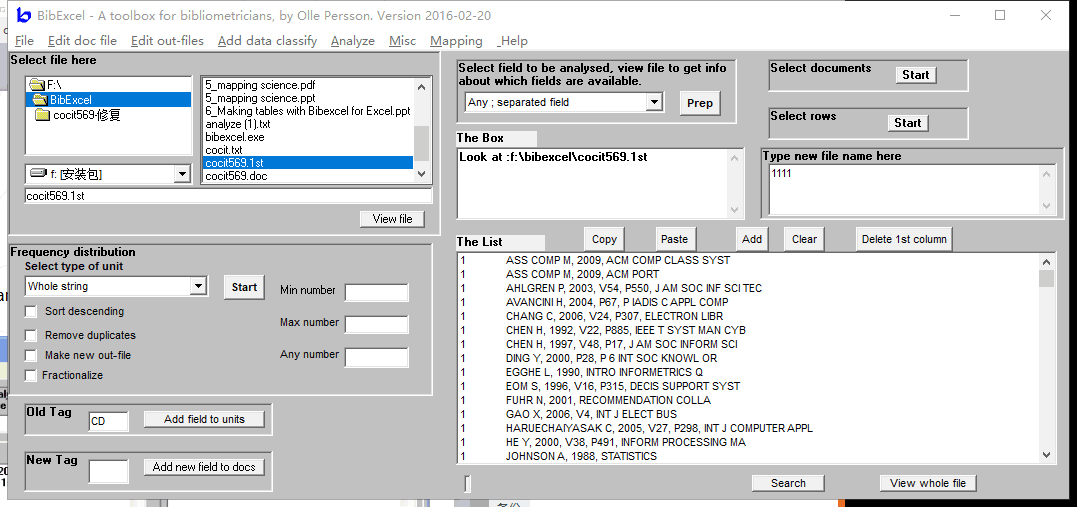Click Delete 1st column button
Screen dimensions: 1077x507
(x=904, y=239)
